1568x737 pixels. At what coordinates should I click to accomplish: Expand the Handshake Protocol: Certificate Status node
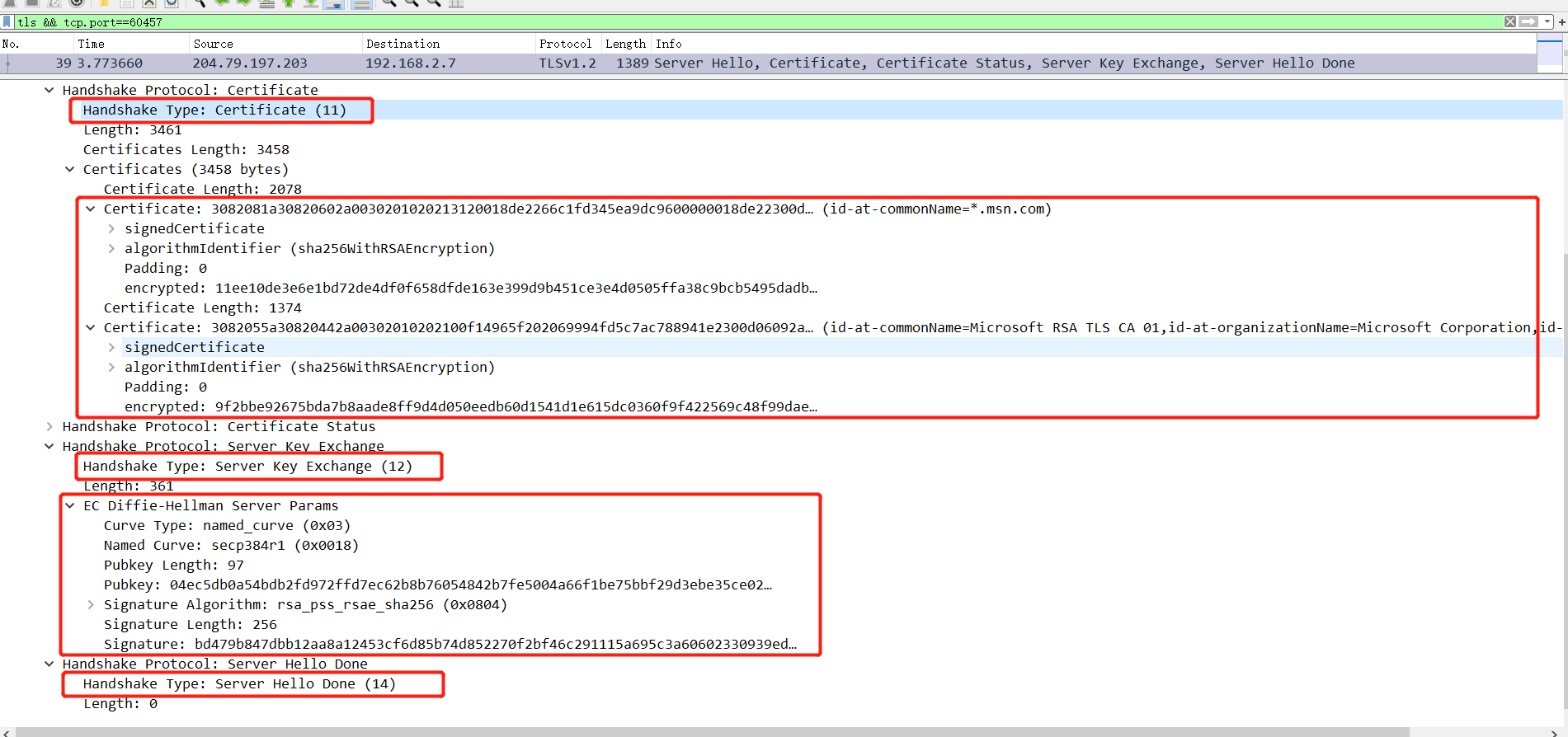coord(49,426)
